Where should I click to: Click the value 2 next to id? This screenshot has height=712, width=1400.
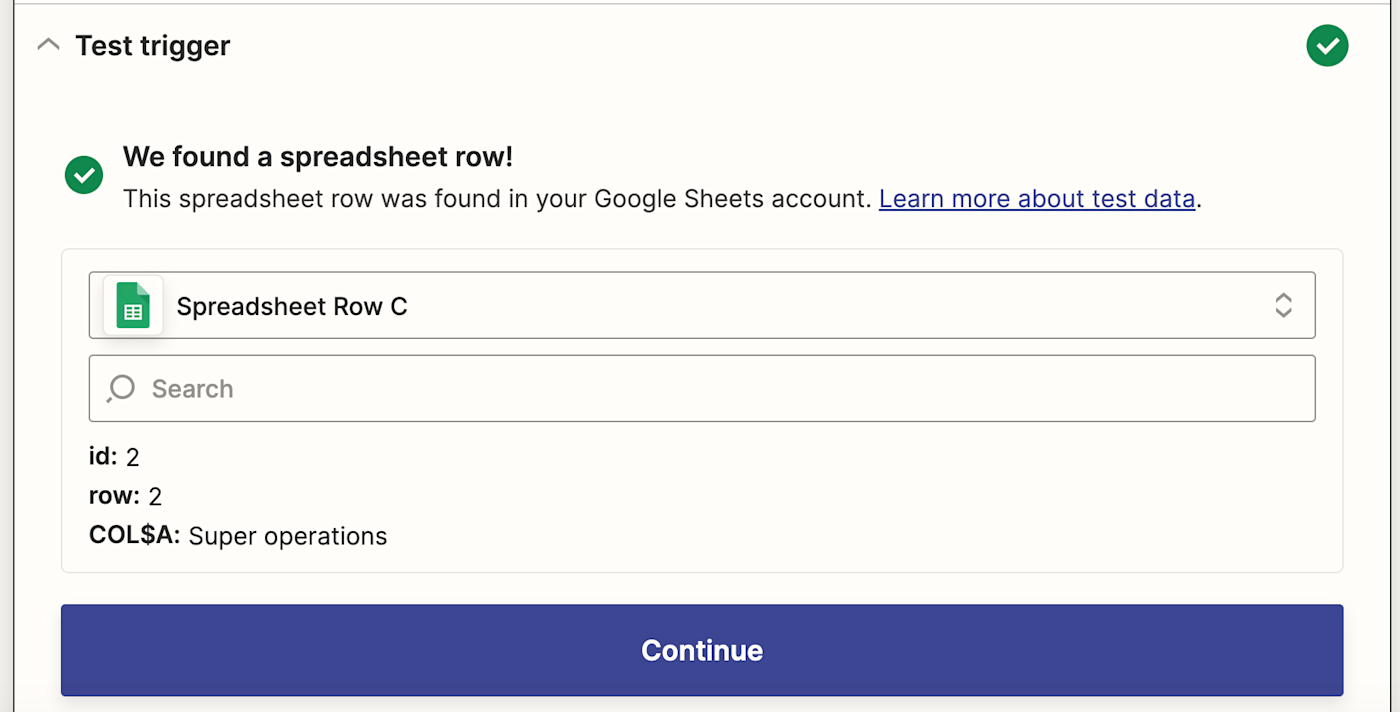[133, 458]
